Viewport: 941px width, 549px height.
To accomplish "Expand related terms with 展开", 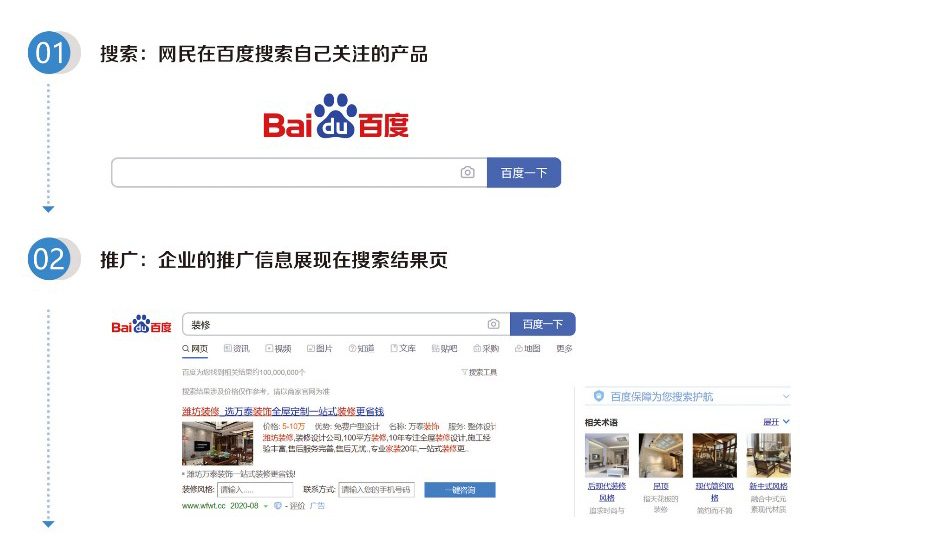I will pos(776,422).
